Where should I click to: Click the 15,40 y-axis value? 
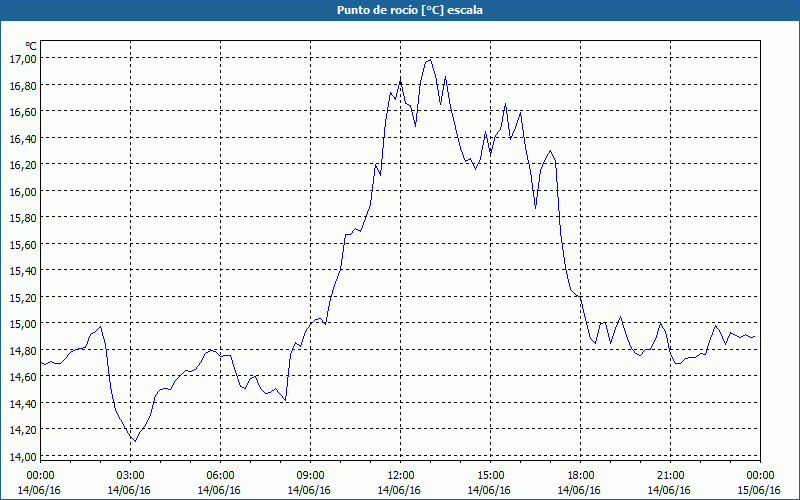(x=23, y=271)
